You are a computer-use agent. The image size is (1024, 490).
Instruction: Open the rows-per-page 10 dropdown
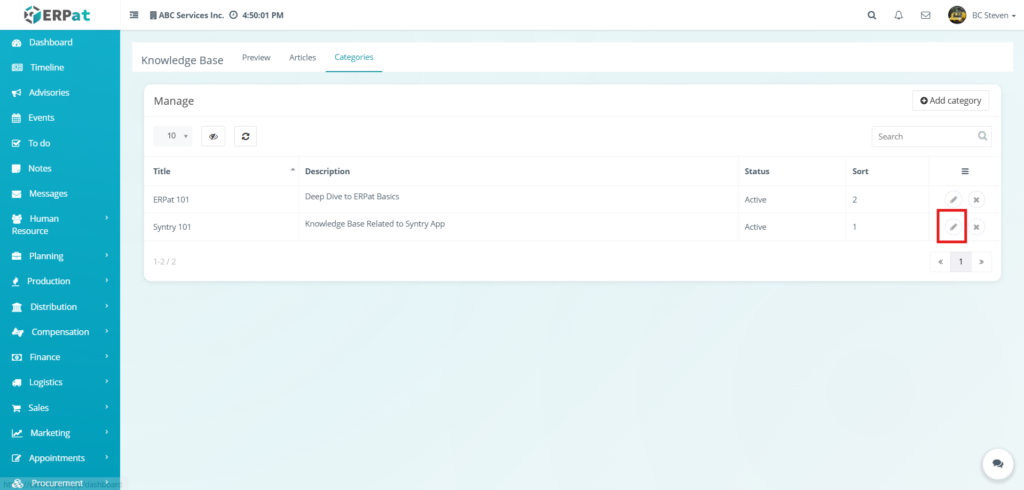[x=172, y=136]
